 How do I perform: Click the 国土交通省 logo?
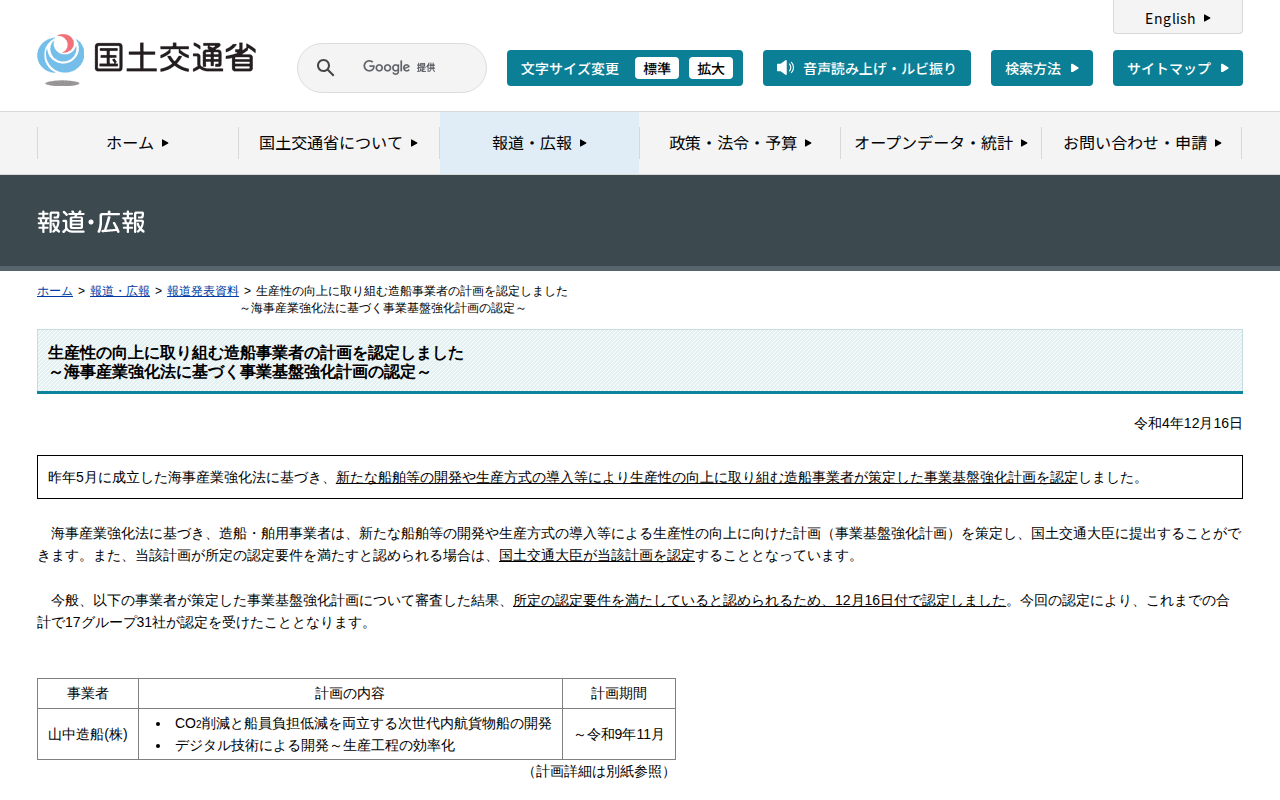[x=146, y=59]
